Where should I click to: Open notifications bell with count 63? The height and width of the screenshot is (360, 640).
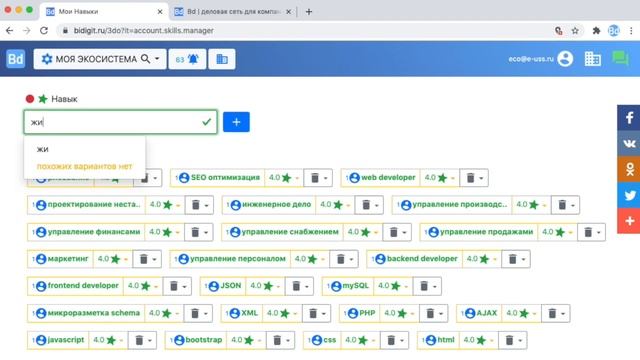pos(187,59)
